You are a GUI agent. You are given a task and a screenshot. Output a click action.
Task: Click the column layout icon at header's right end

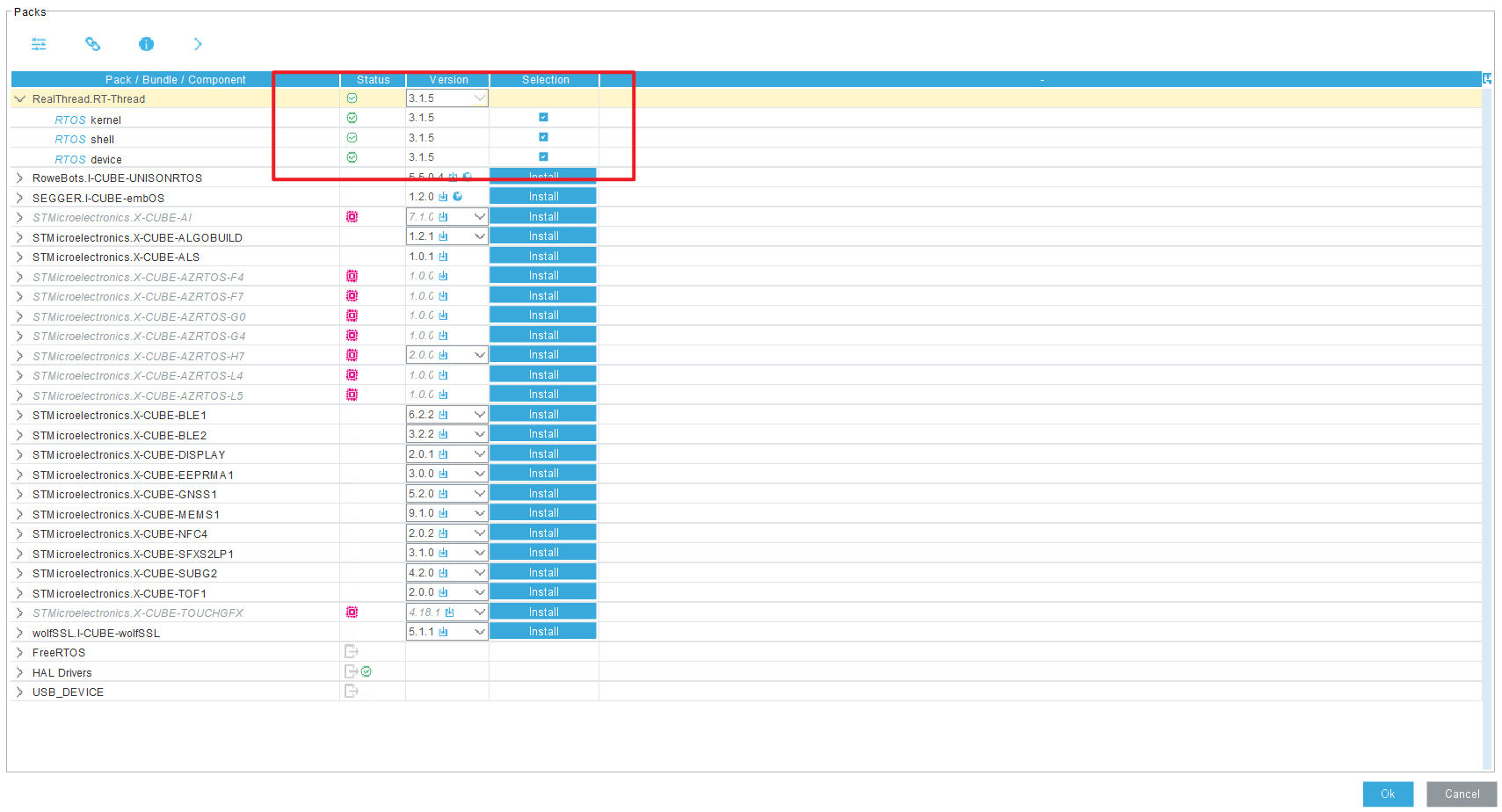click(1487, 79)
